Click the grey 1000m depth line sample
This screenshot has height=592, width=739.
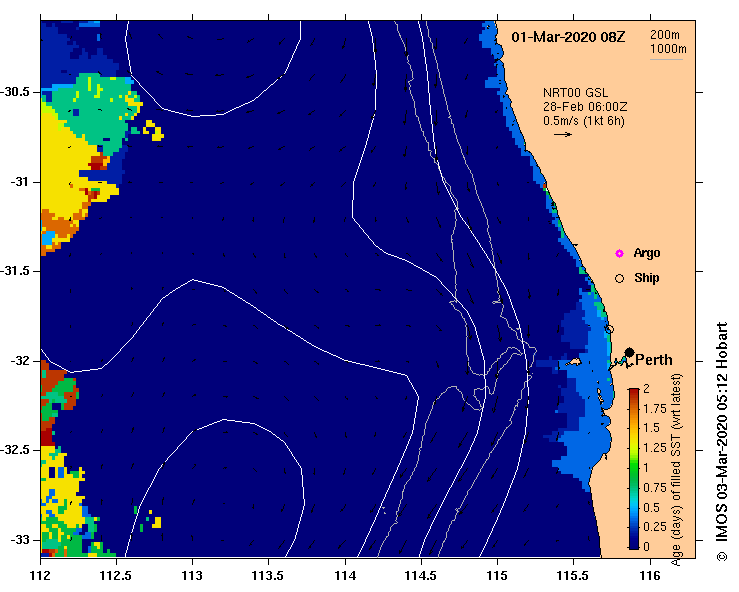(x=666, y=59)
